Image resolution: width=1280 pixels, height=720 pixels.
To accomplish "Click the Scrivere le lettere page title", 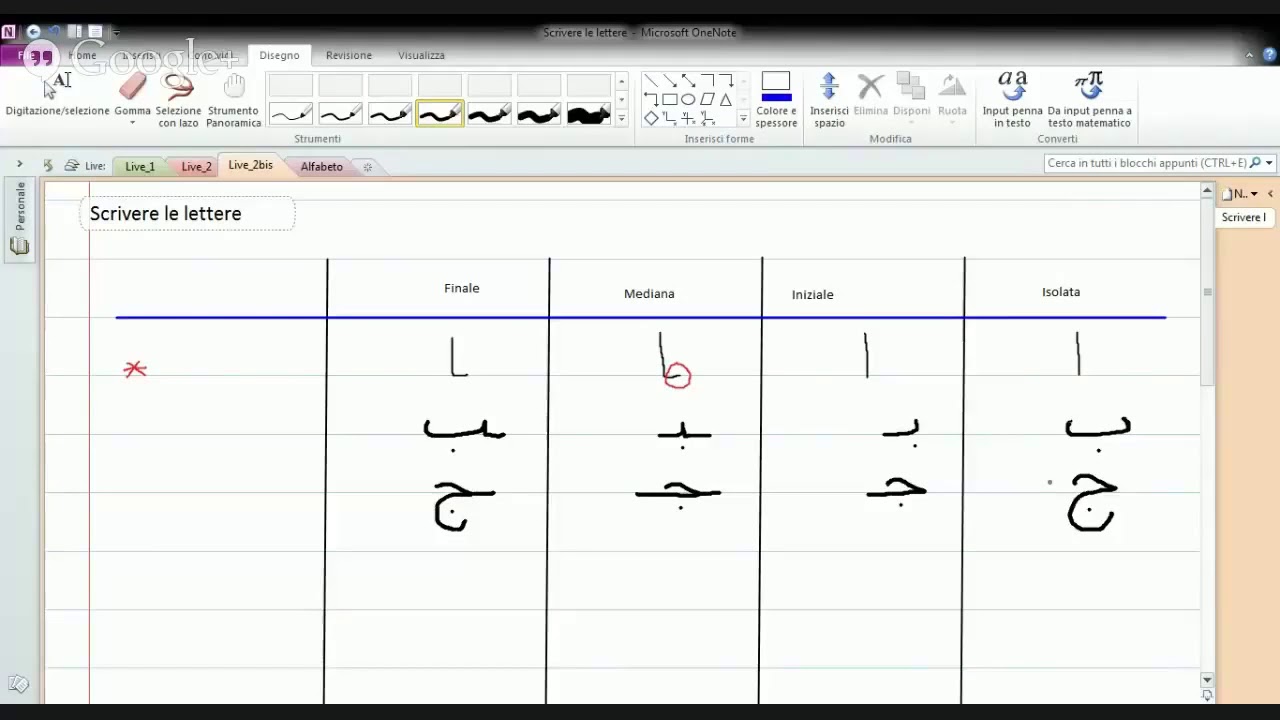I will (166, 213).
